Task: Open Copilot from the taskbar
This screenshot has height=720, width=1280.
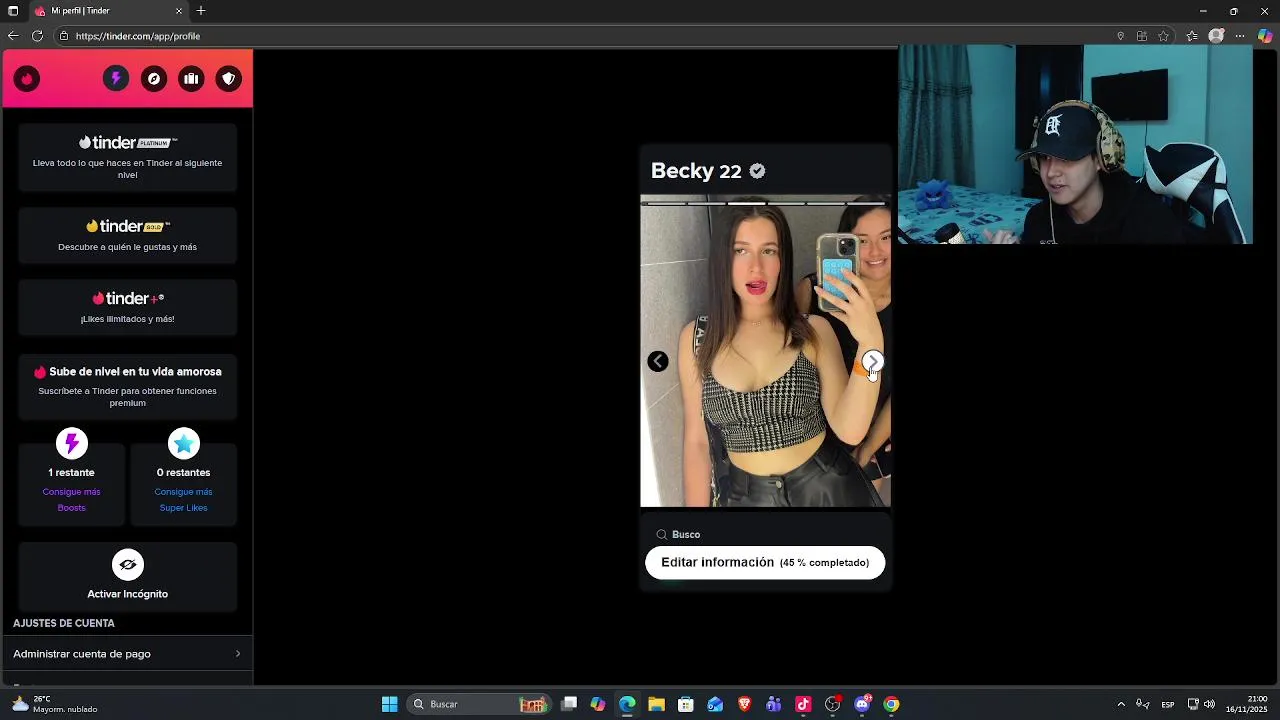Action: pos(598,704)
